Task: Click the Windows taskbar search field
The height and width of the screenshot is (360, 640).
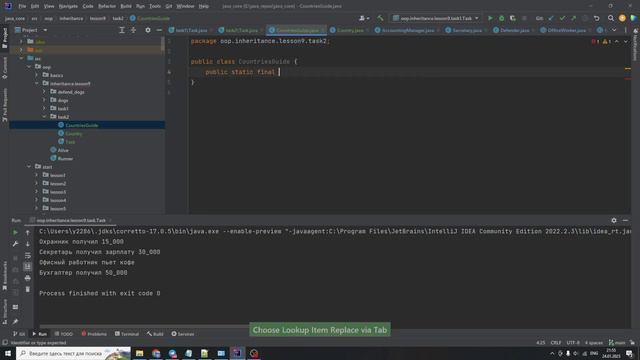Action: (x=73, y=353)
